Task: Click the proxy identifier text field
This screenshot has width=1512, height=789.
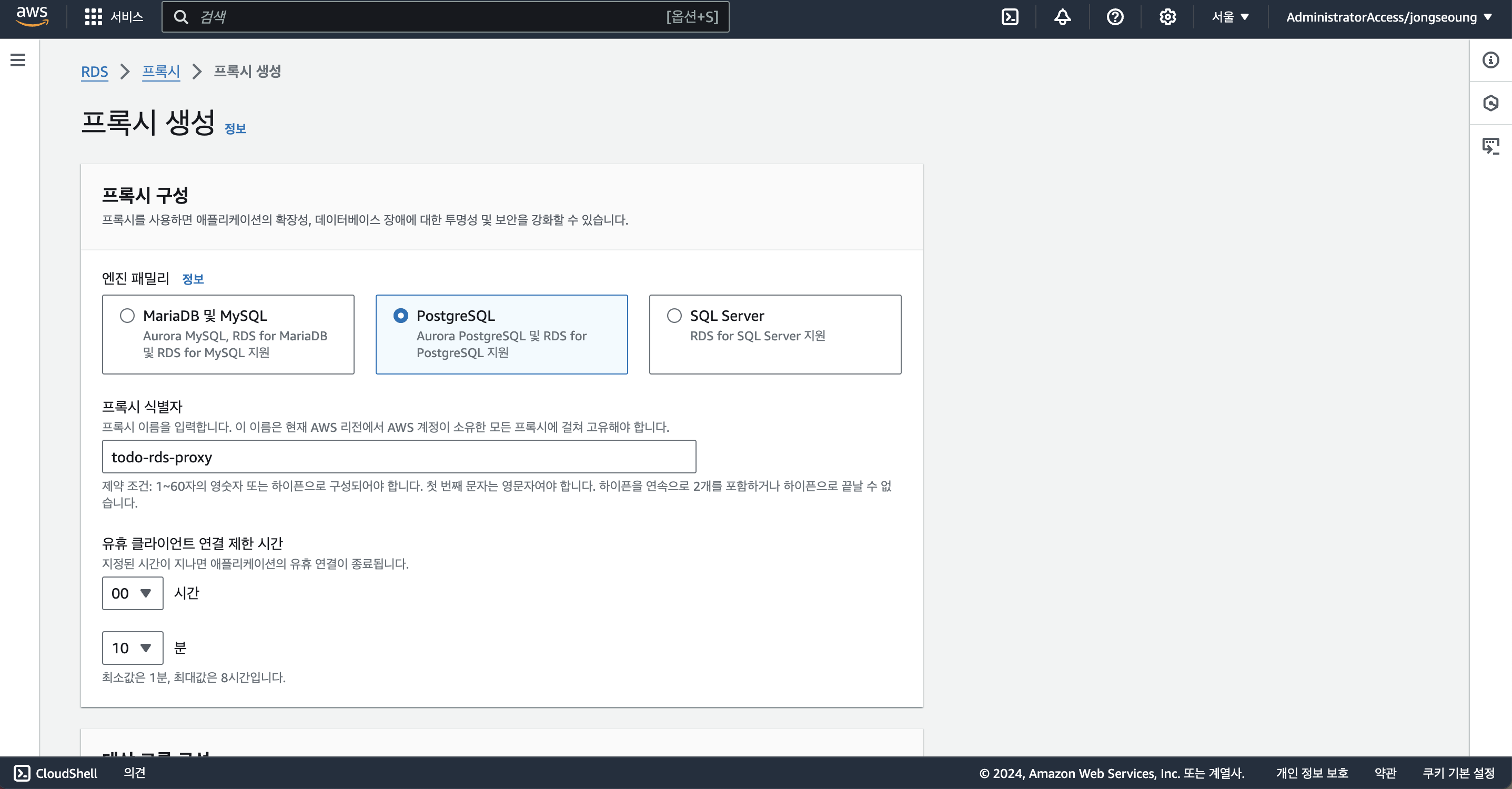Action: [x=399, y=457]
